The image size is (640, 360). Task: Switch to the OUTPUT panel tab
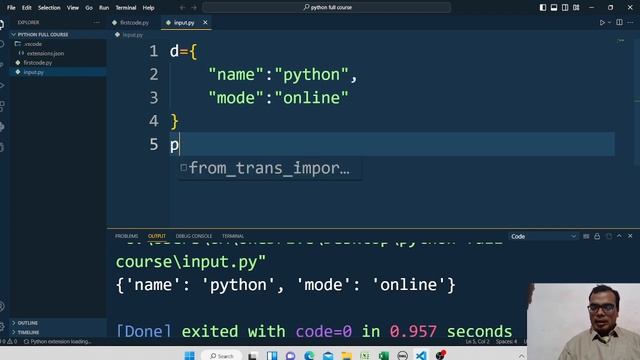coord(157,236)
